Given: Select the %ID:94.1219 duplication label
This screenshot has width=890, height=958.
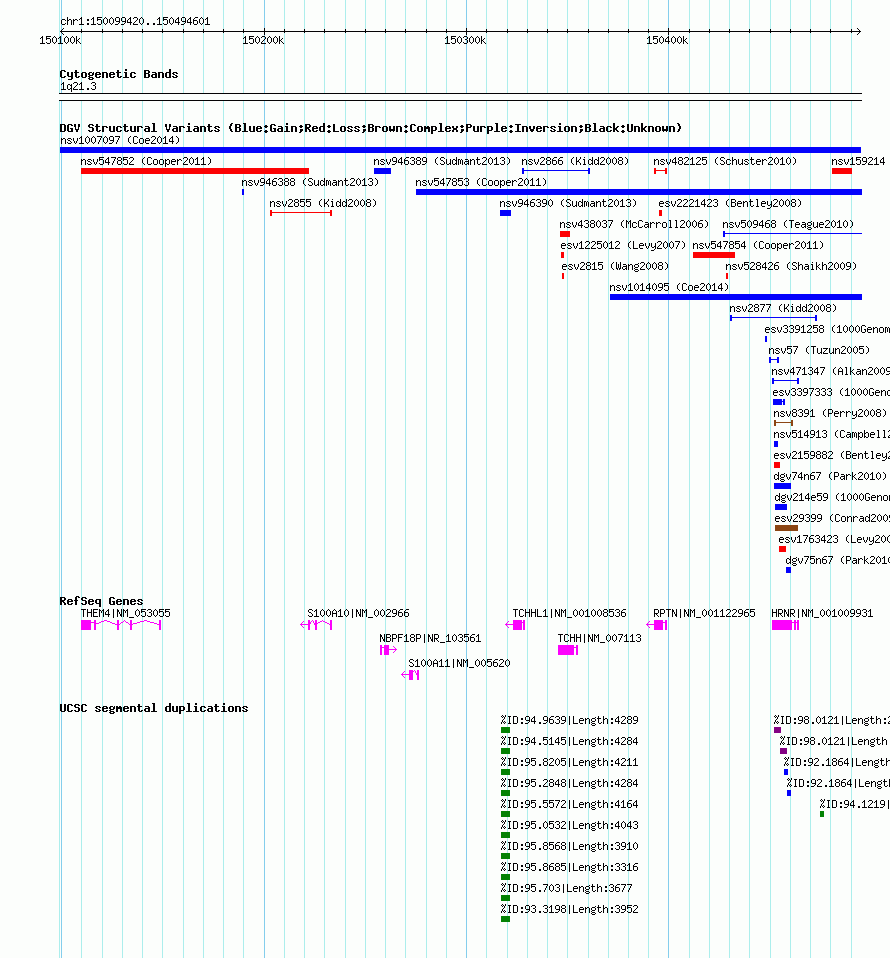Looking at the screenshot, I should (855, 804).
